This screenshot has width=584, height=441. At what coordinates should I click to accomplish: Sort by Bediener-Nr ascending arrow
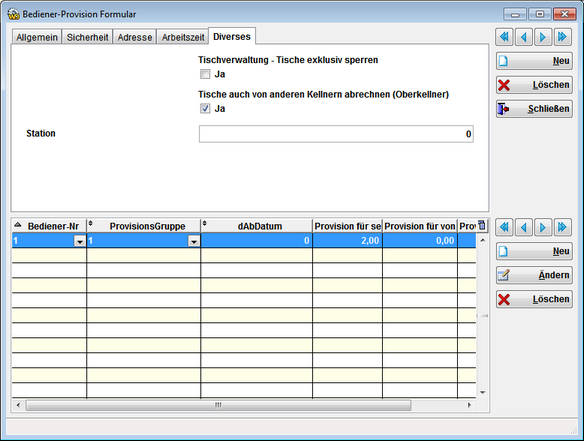click(x=18, y=225)
